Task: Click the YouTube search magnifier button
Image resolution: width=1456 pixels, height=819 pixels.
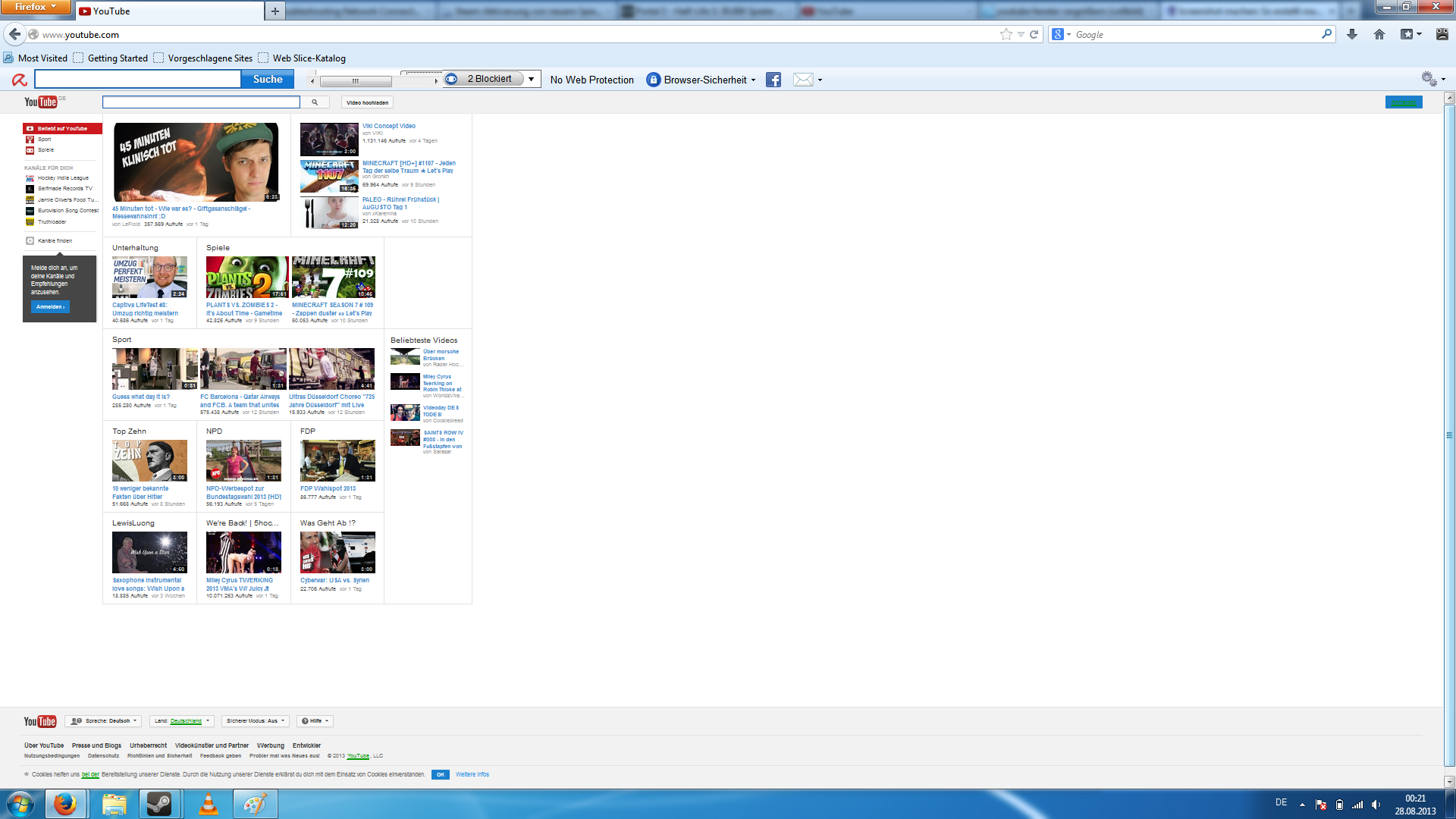Action: (x=315, y=102)
